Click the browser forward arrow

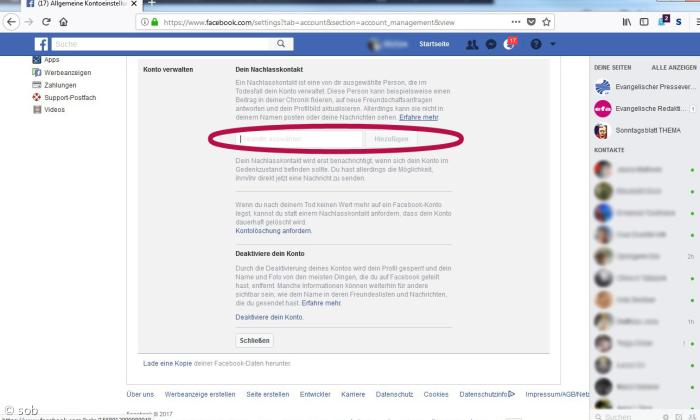click(29, 22)
